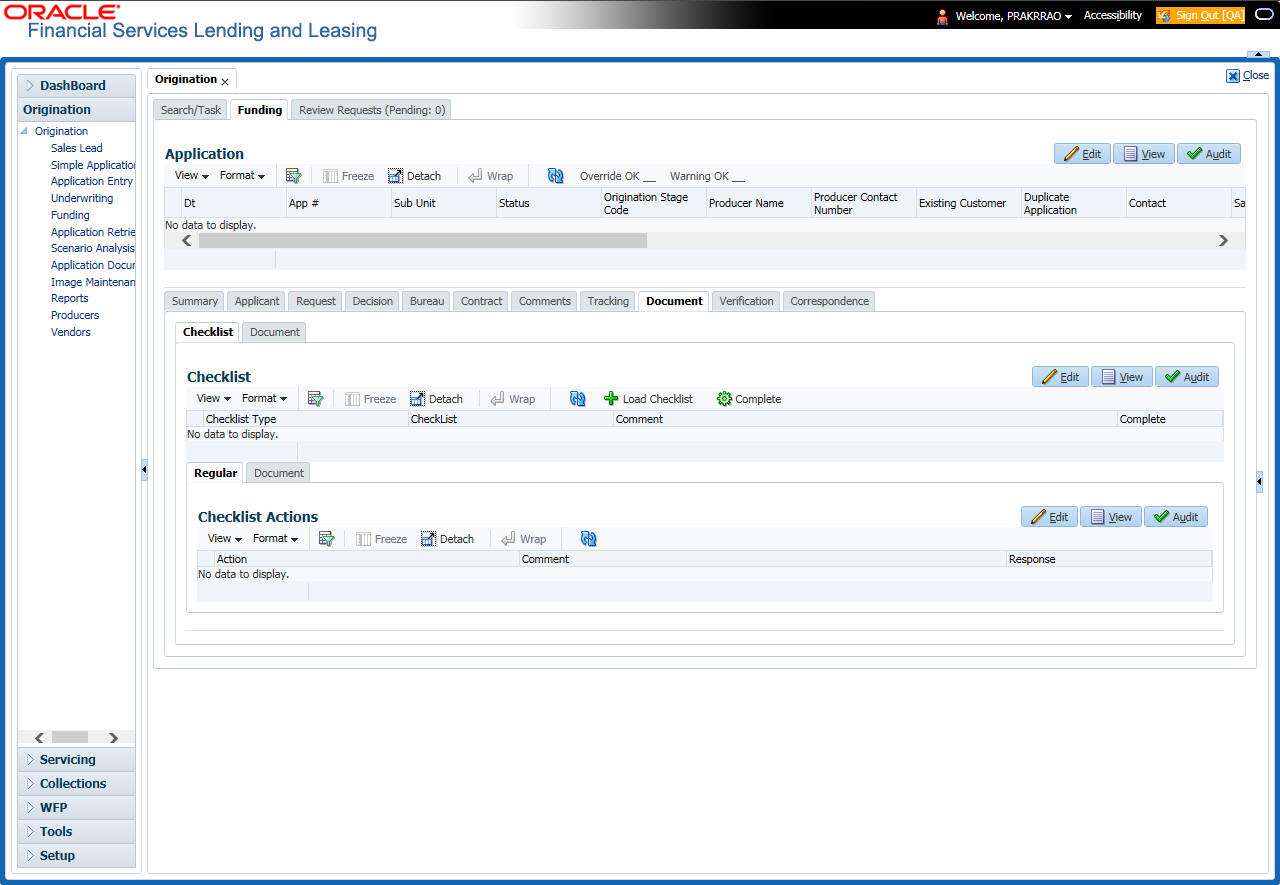The height and width of the screenshot is (885, 1280).
Task: Expand the Setup accordion section
Action: pos(76,856)
